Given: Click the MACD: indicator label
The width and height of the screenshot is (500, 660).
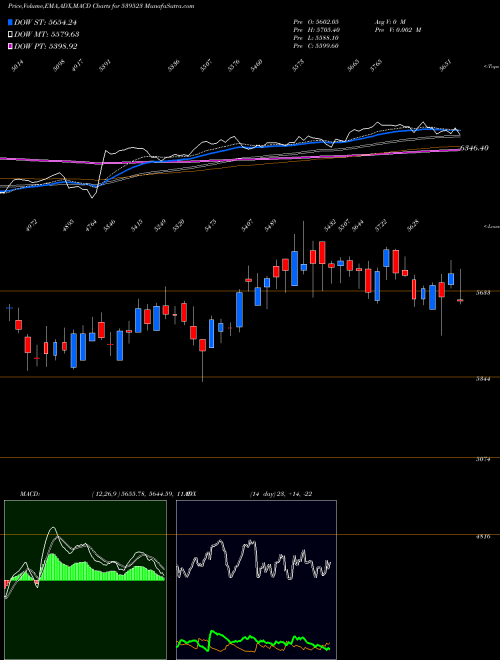Looking at the screenshot, I should point(29,494).
